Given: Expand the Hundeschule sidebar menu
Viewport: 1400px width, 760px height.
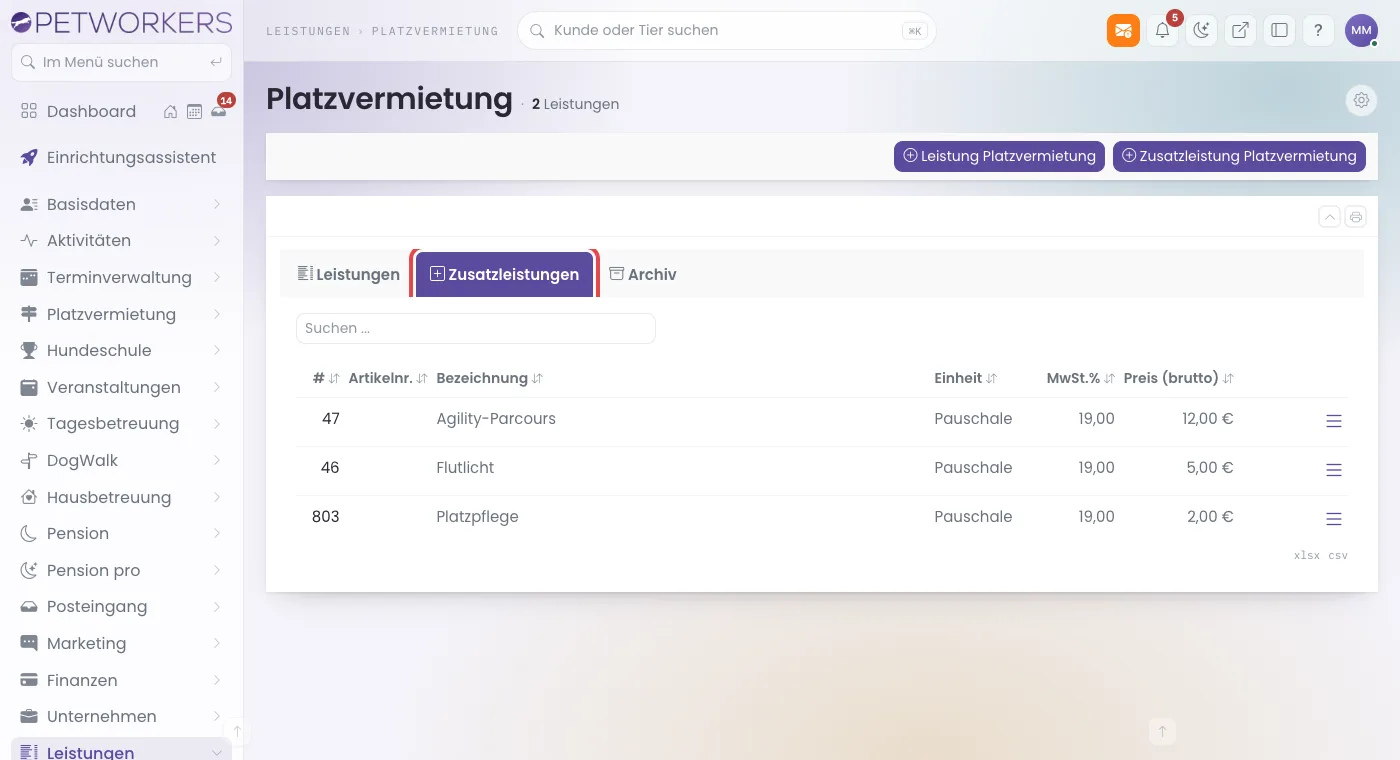Looking at the screenshot, I should pos(121,350).
